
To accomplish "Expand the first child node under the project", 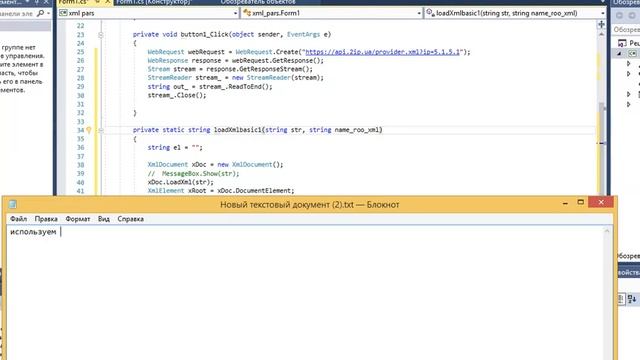I will (629, 64).
